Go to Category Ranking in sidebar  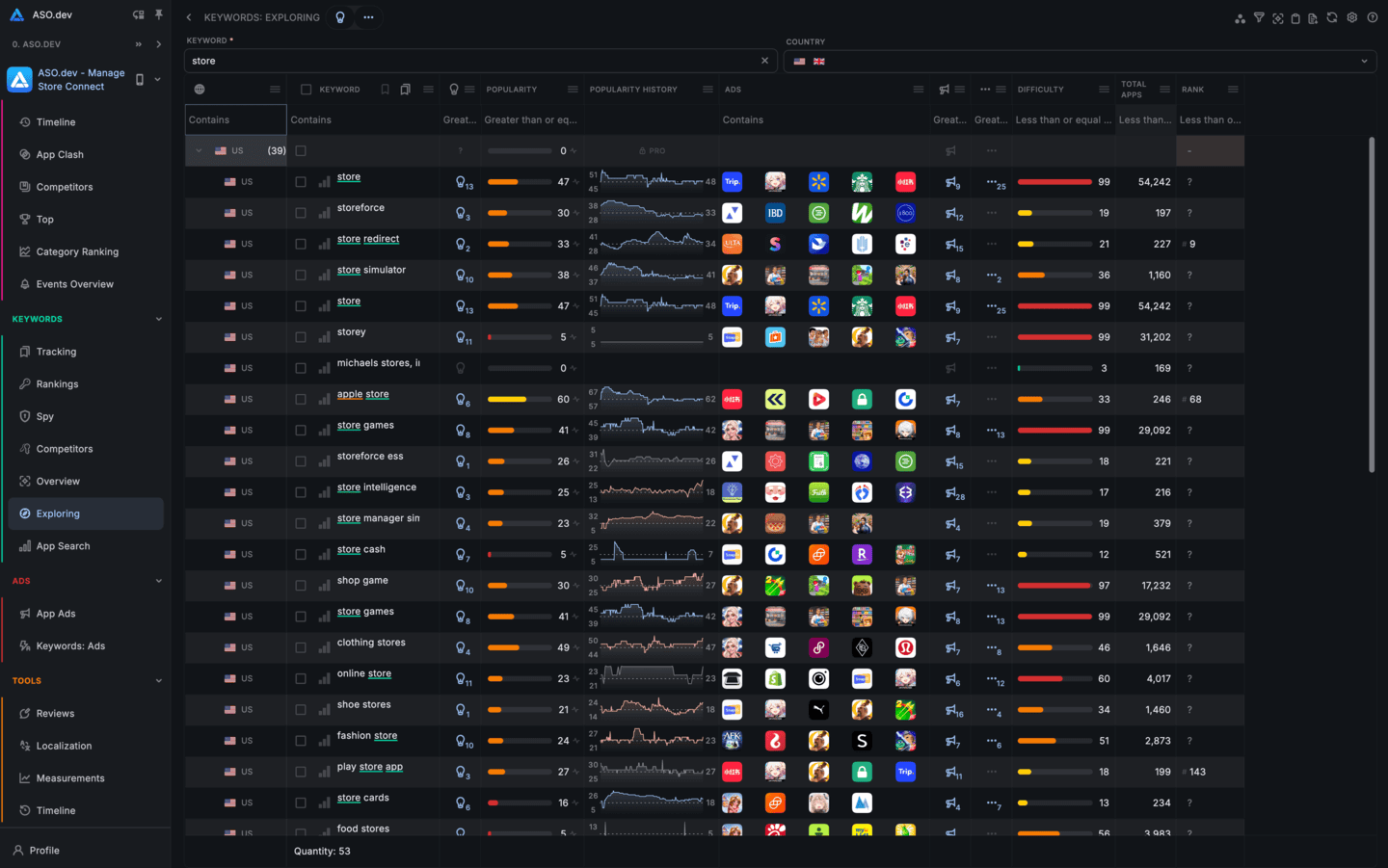[77, 251]
